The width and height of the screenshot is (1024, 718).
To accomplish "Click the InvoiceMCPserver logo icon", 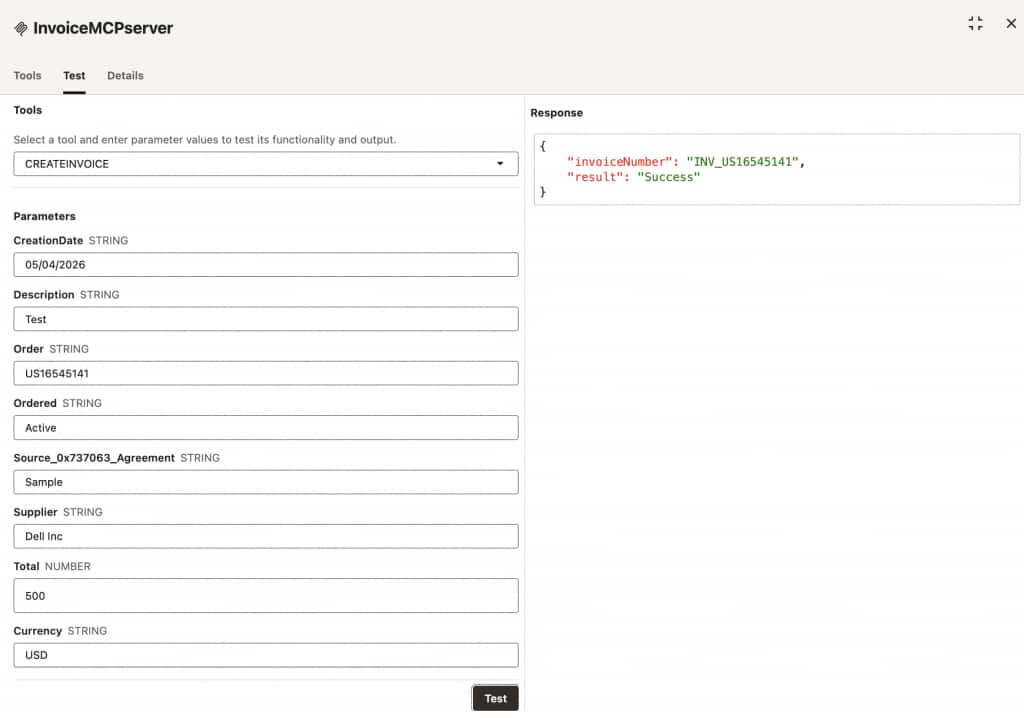I will click(x=21, y=28).
